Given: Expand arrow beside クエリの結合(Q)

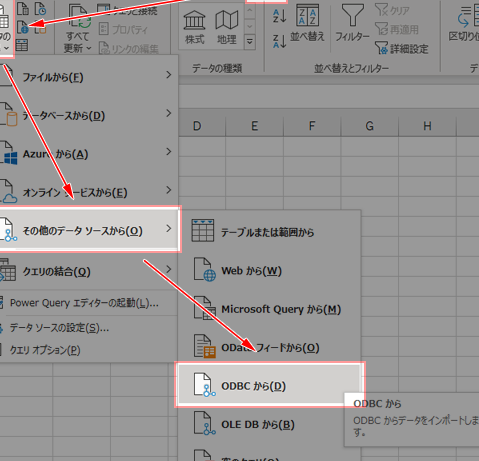Looking at the screenshot, I should 169,269.
